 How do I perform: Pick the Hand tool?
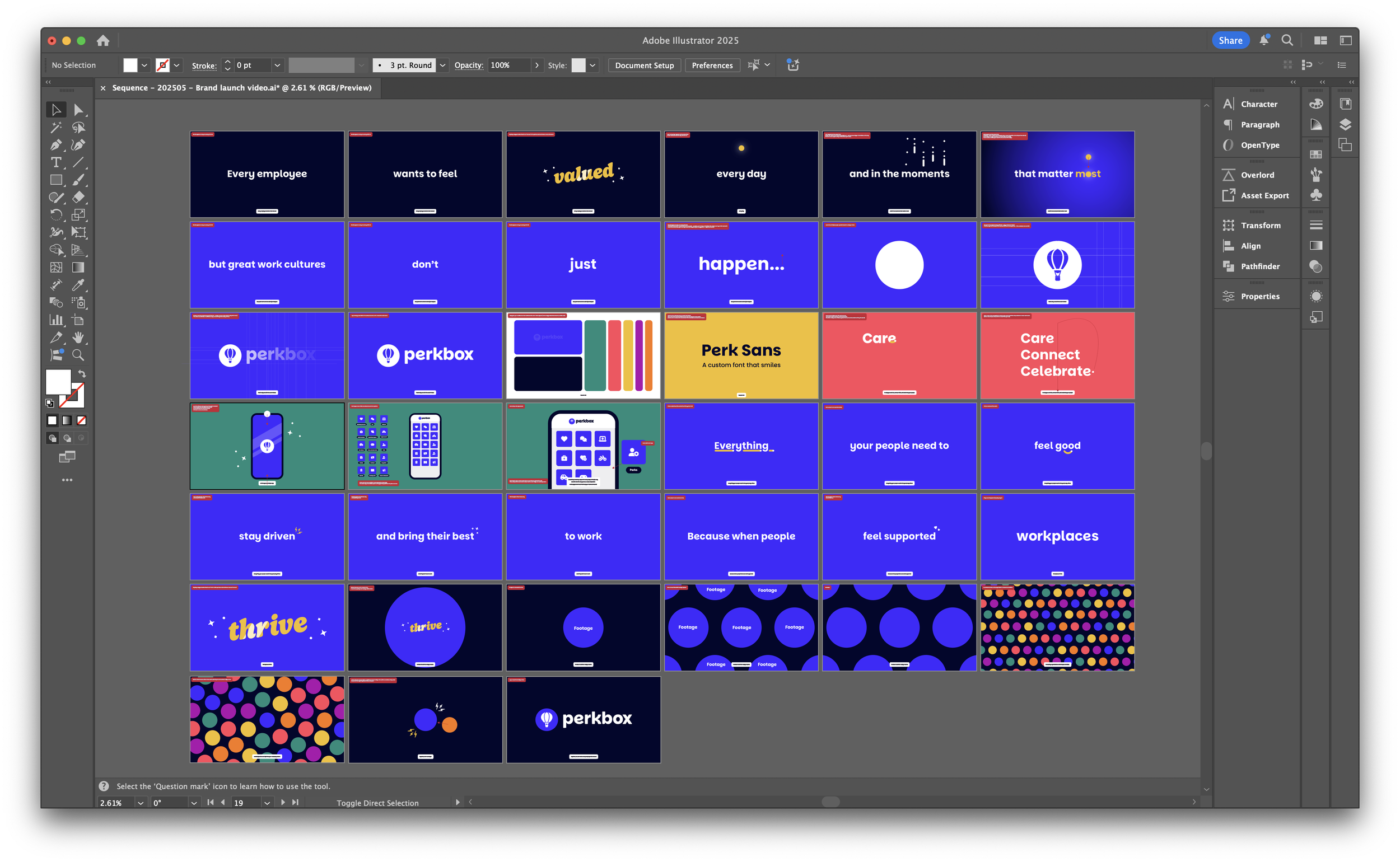pyautogui.click(x=78, y=338)
